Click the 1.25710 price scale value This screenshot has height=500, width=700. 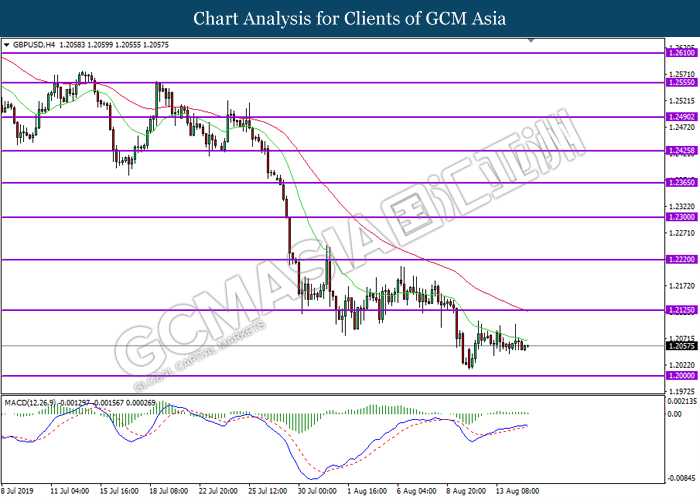[x=682, y=74]
